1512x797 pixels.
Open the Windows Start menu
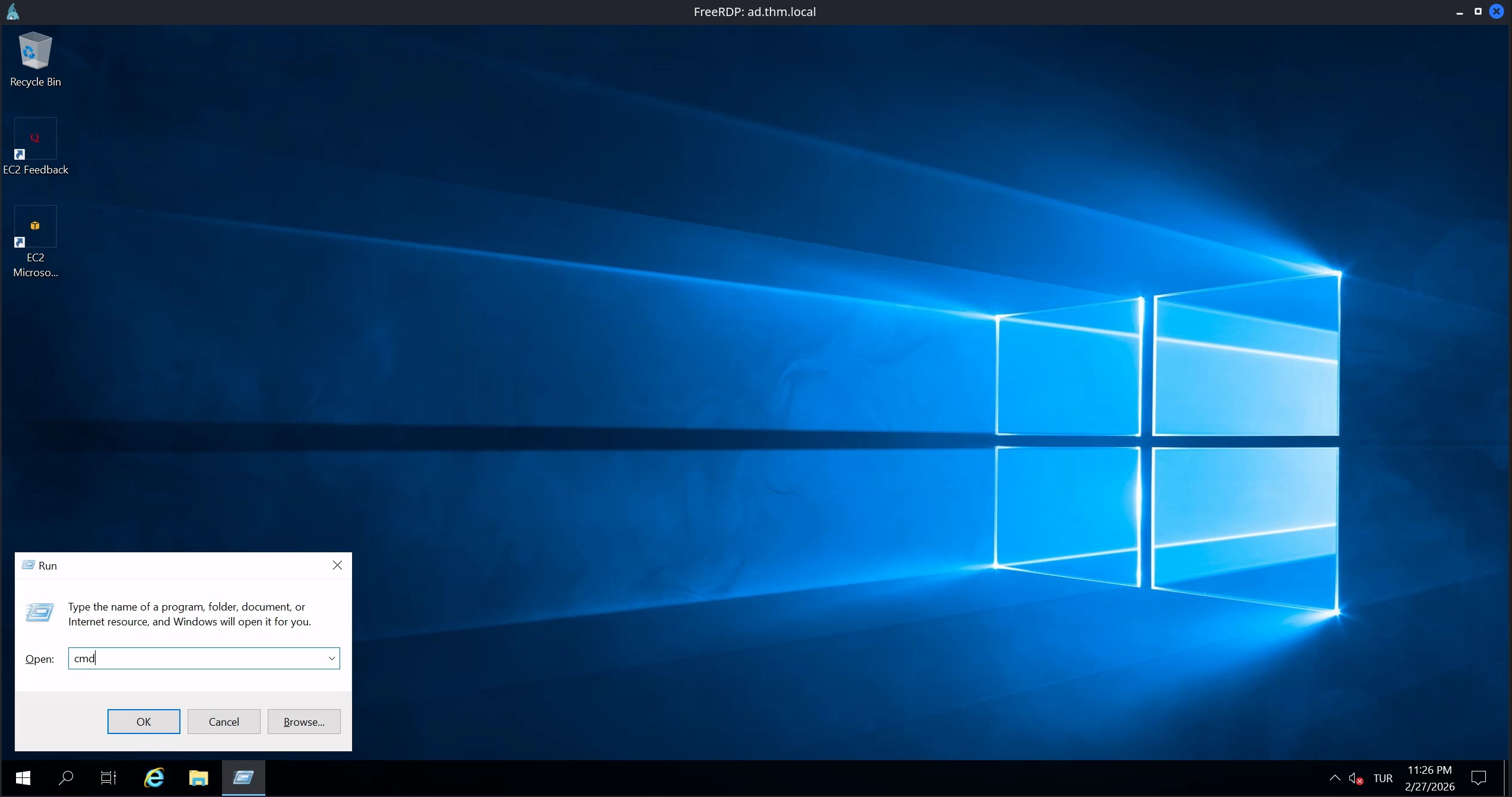click(x=23, y=778)
